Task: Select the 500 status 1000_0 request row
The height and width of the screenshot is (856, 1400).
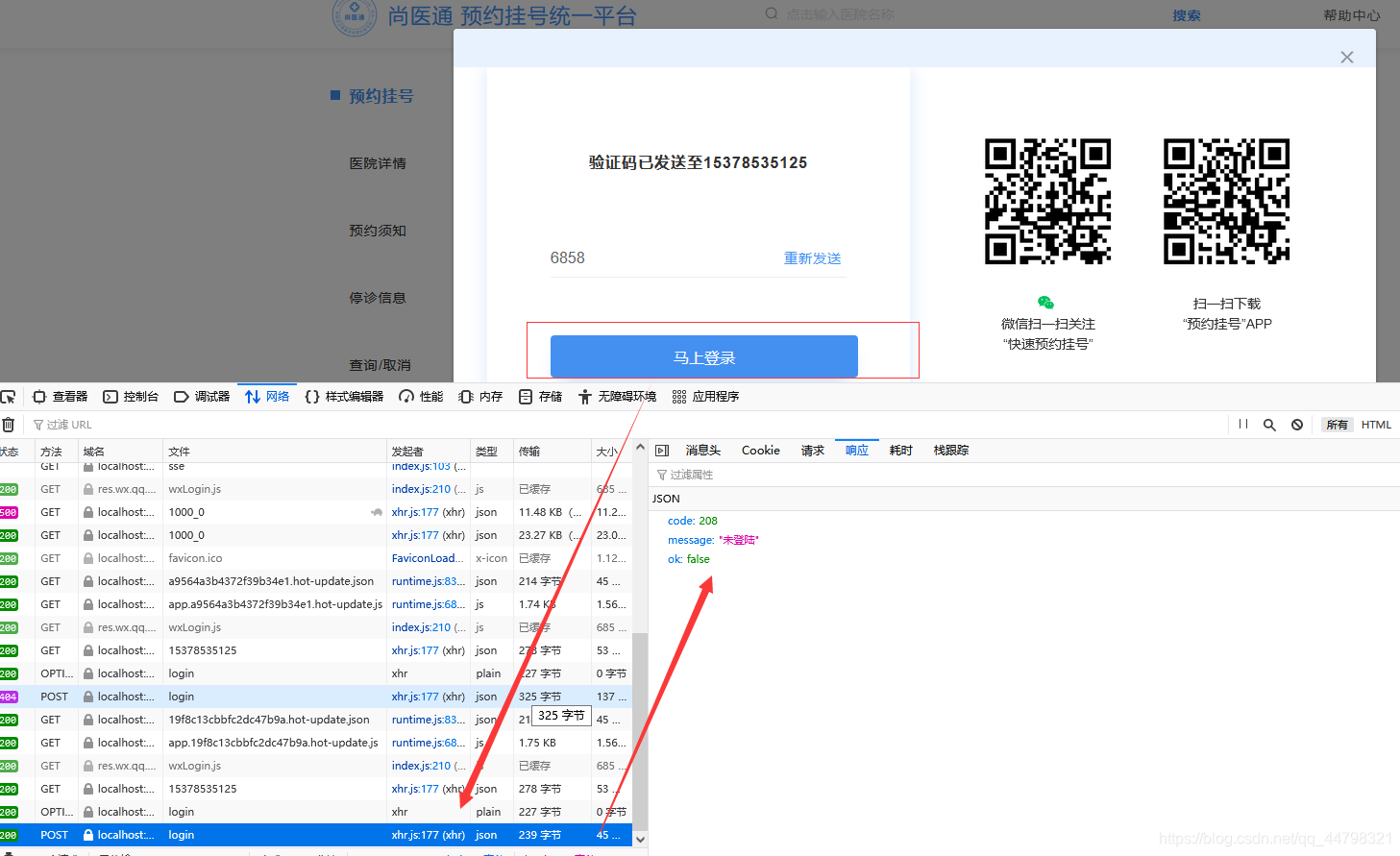Action: click(x=316, y=512)
